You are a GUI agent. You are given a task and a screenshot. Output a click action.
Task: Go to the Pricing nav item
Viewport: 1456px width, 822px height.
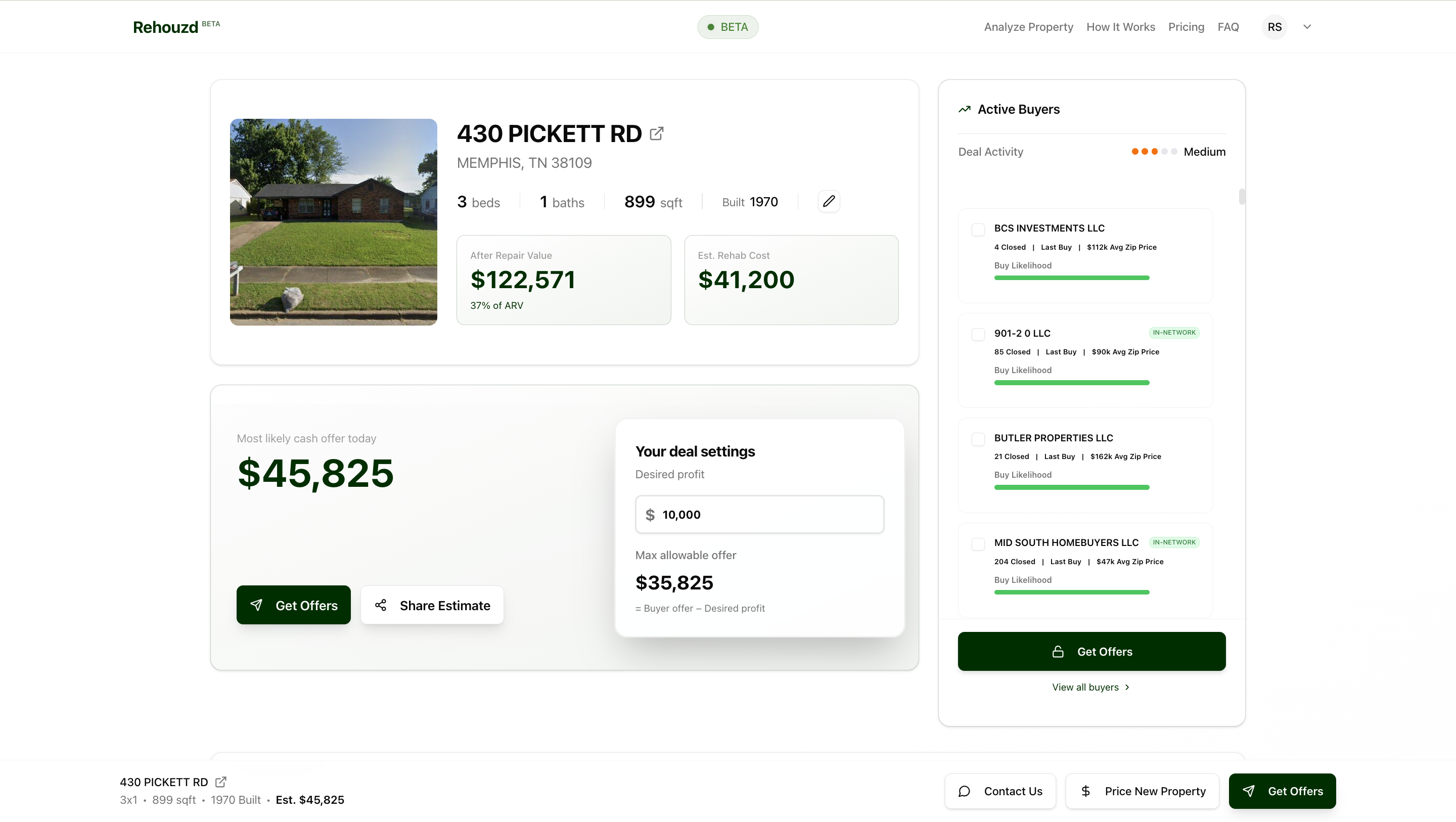[x=1186, y=27]
